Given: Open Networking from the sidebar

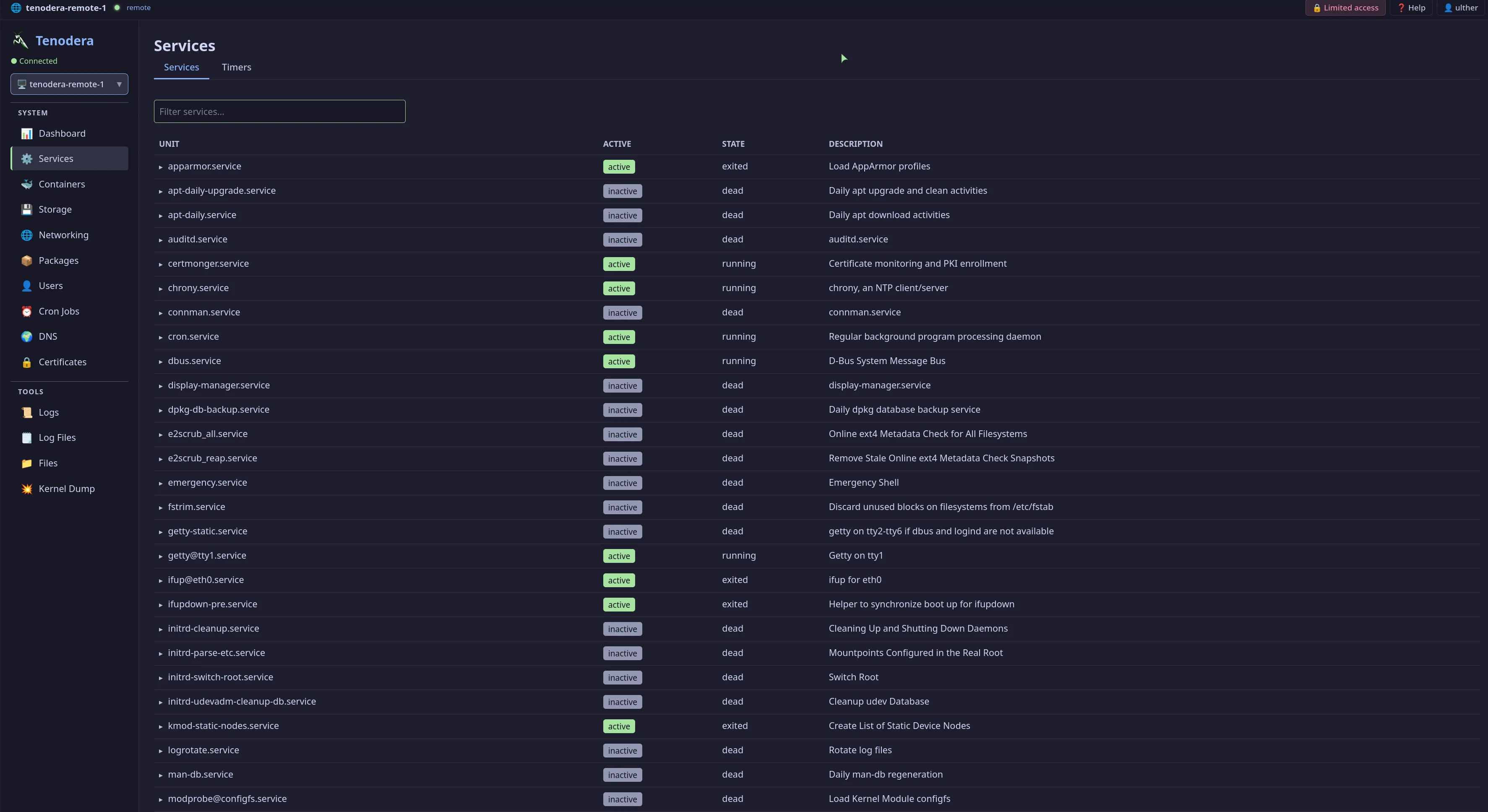Looking at the screenshot, I should click(x=69, y=235).
